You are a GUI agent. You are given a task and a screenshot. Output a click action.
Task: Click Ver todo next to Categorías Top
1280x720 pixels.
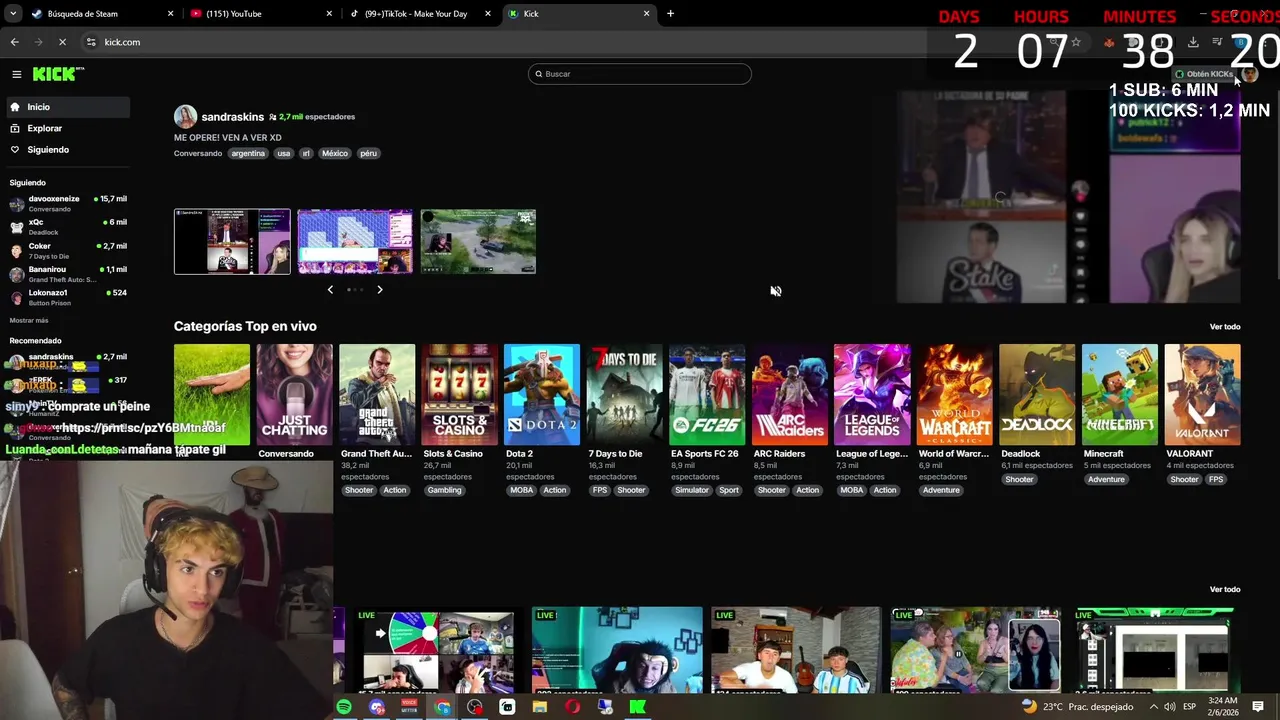pyautogui.click(x=1225, y=327)
